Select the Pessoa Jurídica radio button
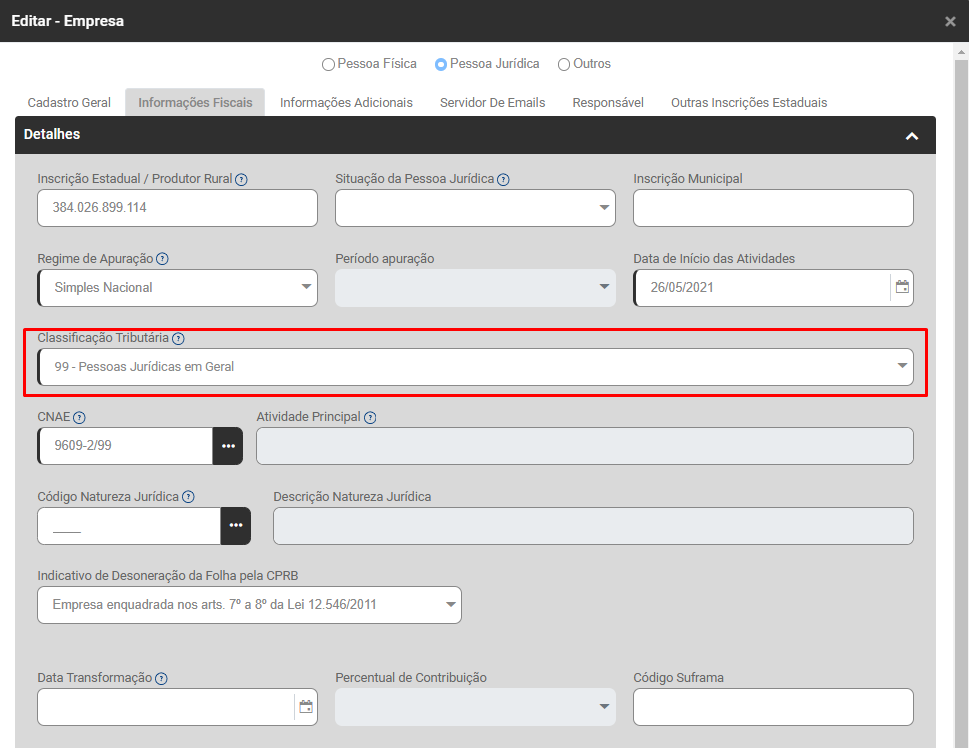 (441, 65)
